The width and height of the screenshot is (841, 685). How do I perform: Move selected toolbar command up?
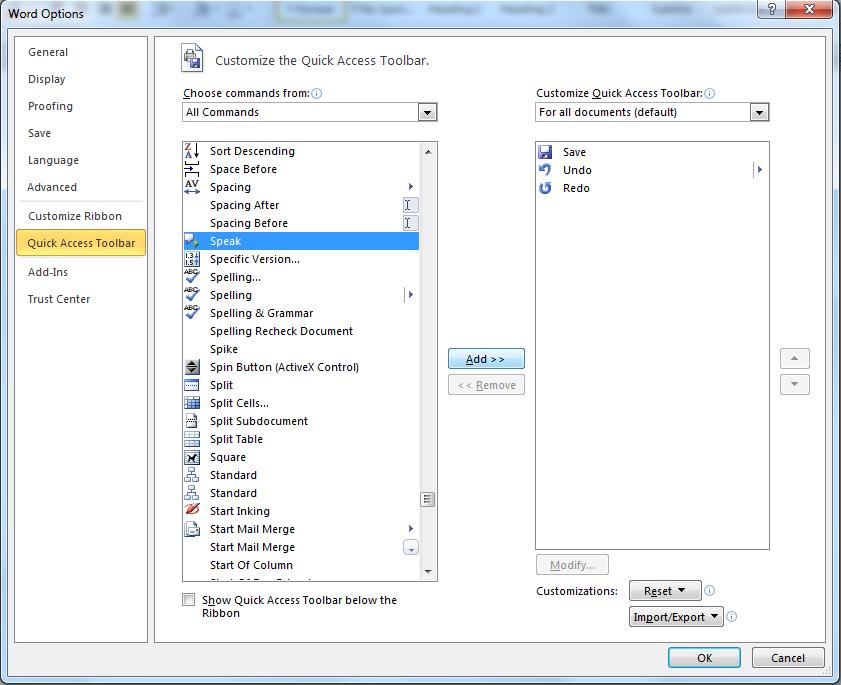click(x=794, y=358)
